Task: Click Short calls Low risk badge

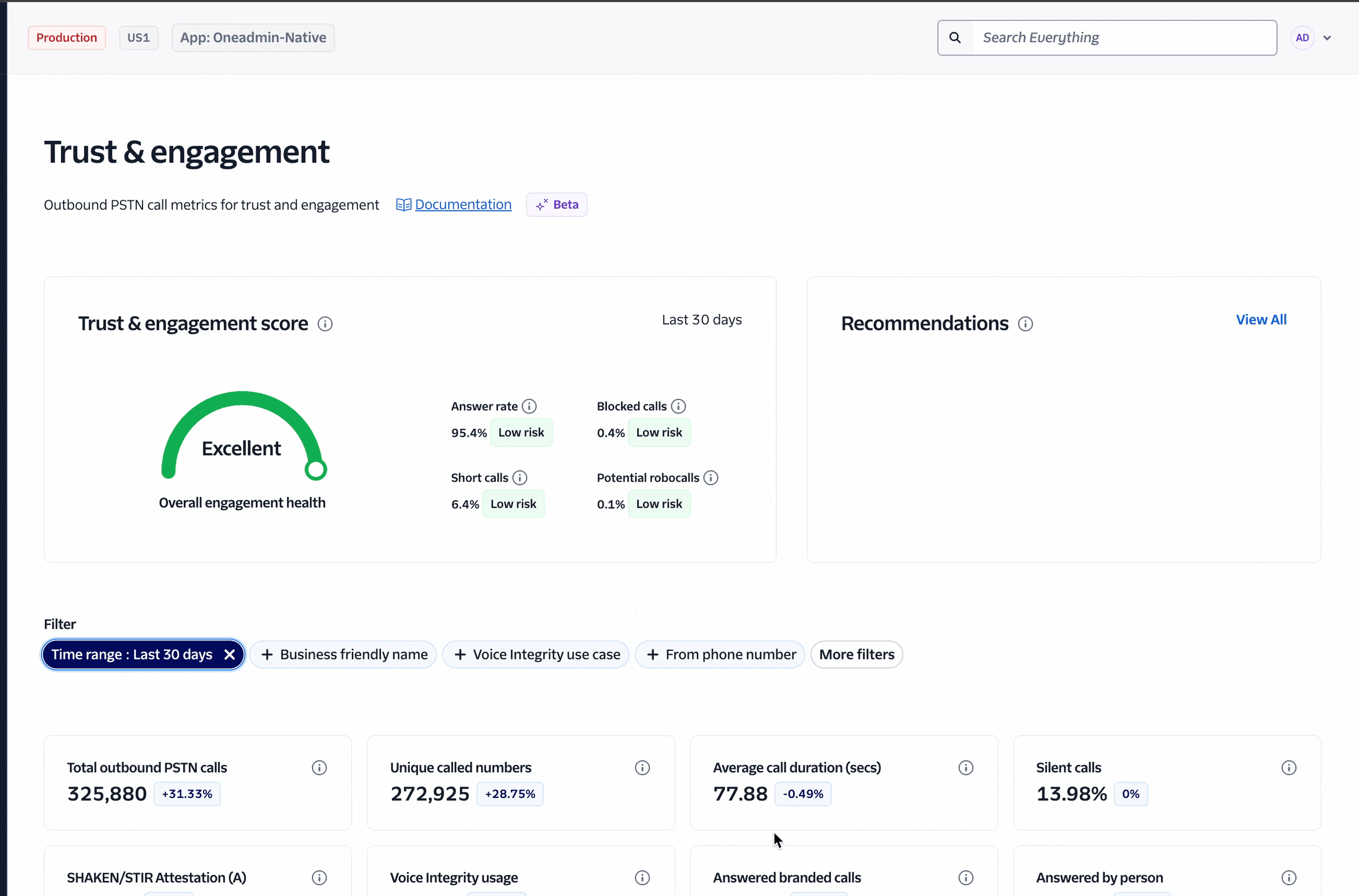Action: pyautogui.click(x=513, y=504)
